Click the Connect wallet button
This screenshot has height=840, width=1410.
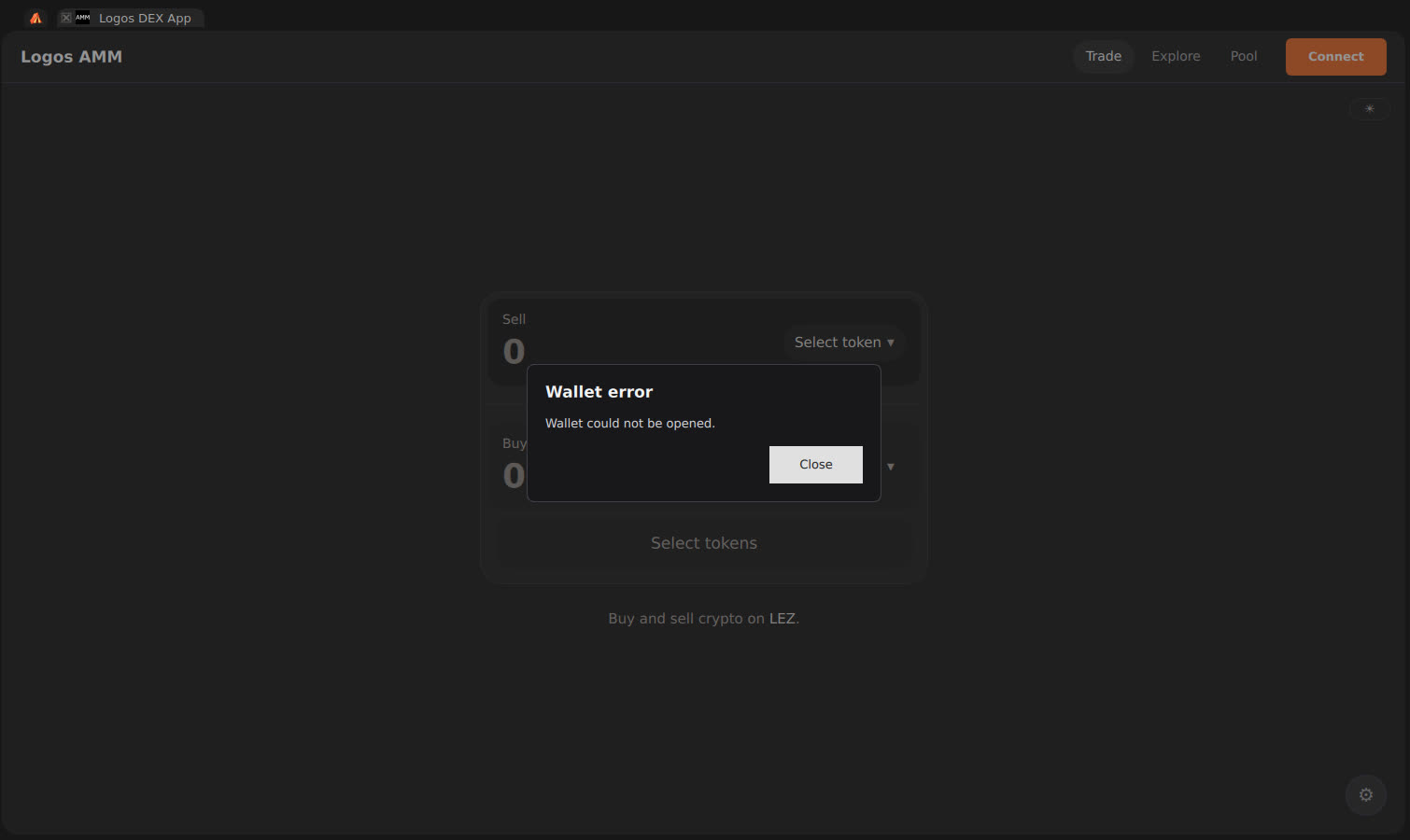point(1335,57)
